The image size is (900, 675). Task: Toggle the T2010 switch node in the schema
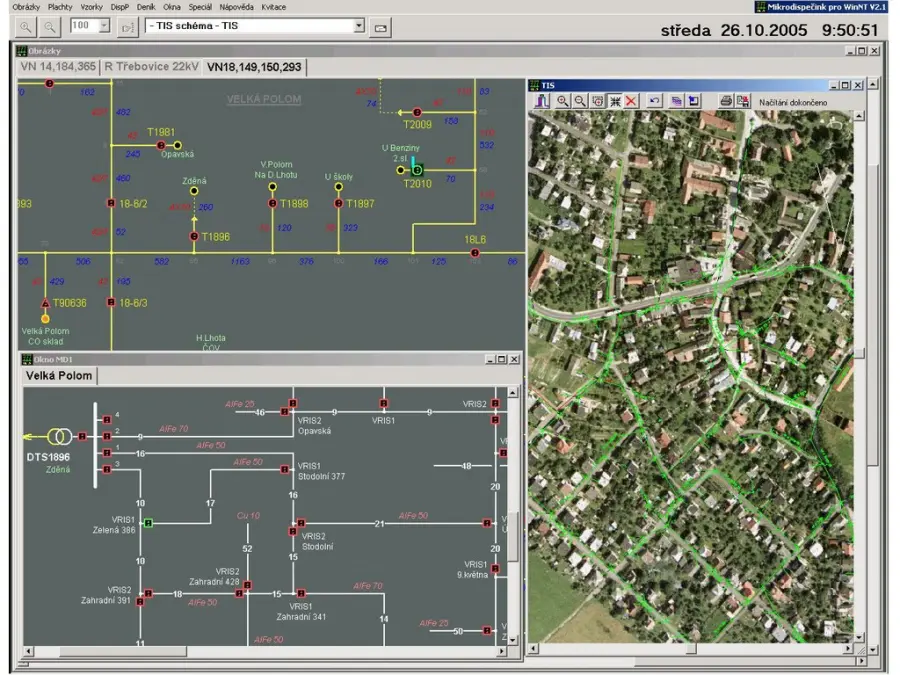click(x=417, y=170)
